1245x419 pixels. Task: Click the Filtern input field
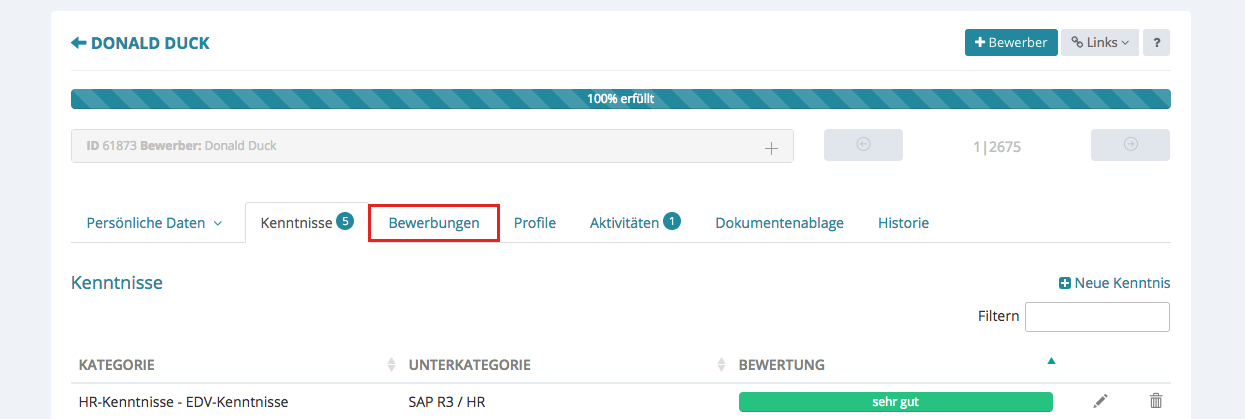1097,317
